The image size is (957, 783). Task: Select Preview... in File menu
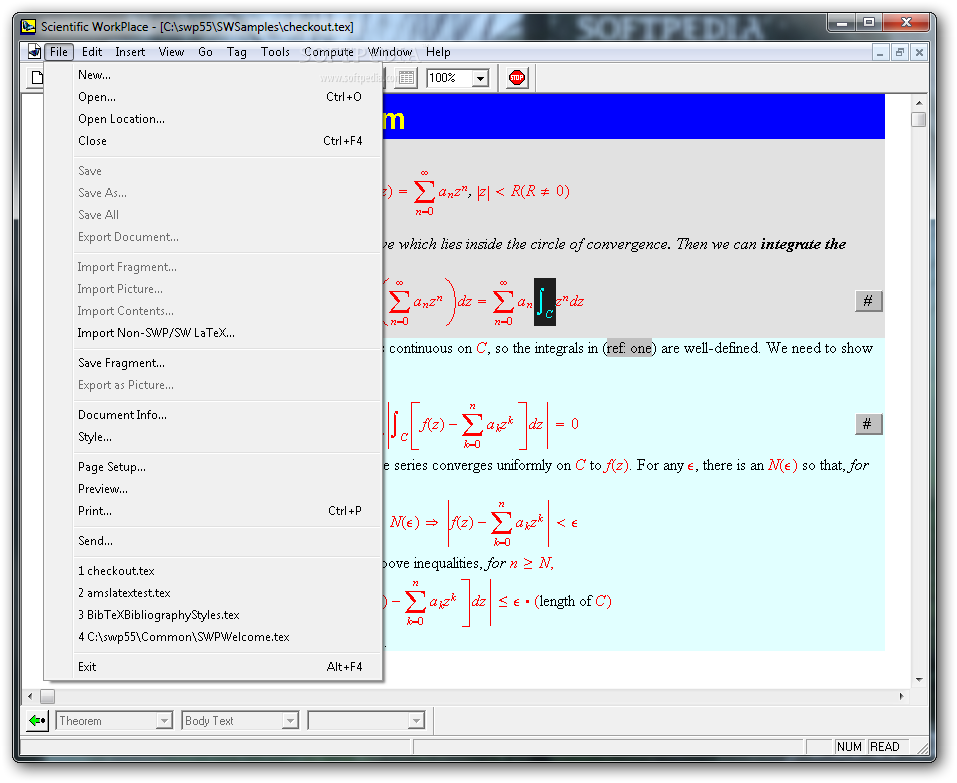click(213, 489)
